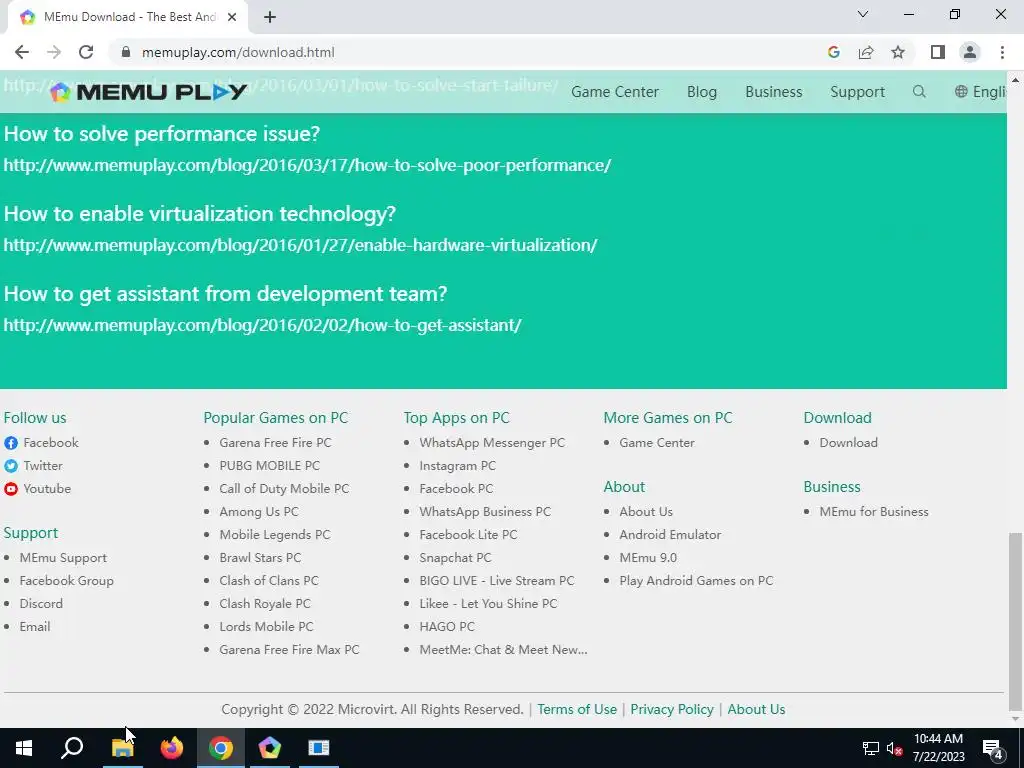Screen dimensions: 1024x768
Task: Open Business nav menu item
Action: tap(773, 92)
